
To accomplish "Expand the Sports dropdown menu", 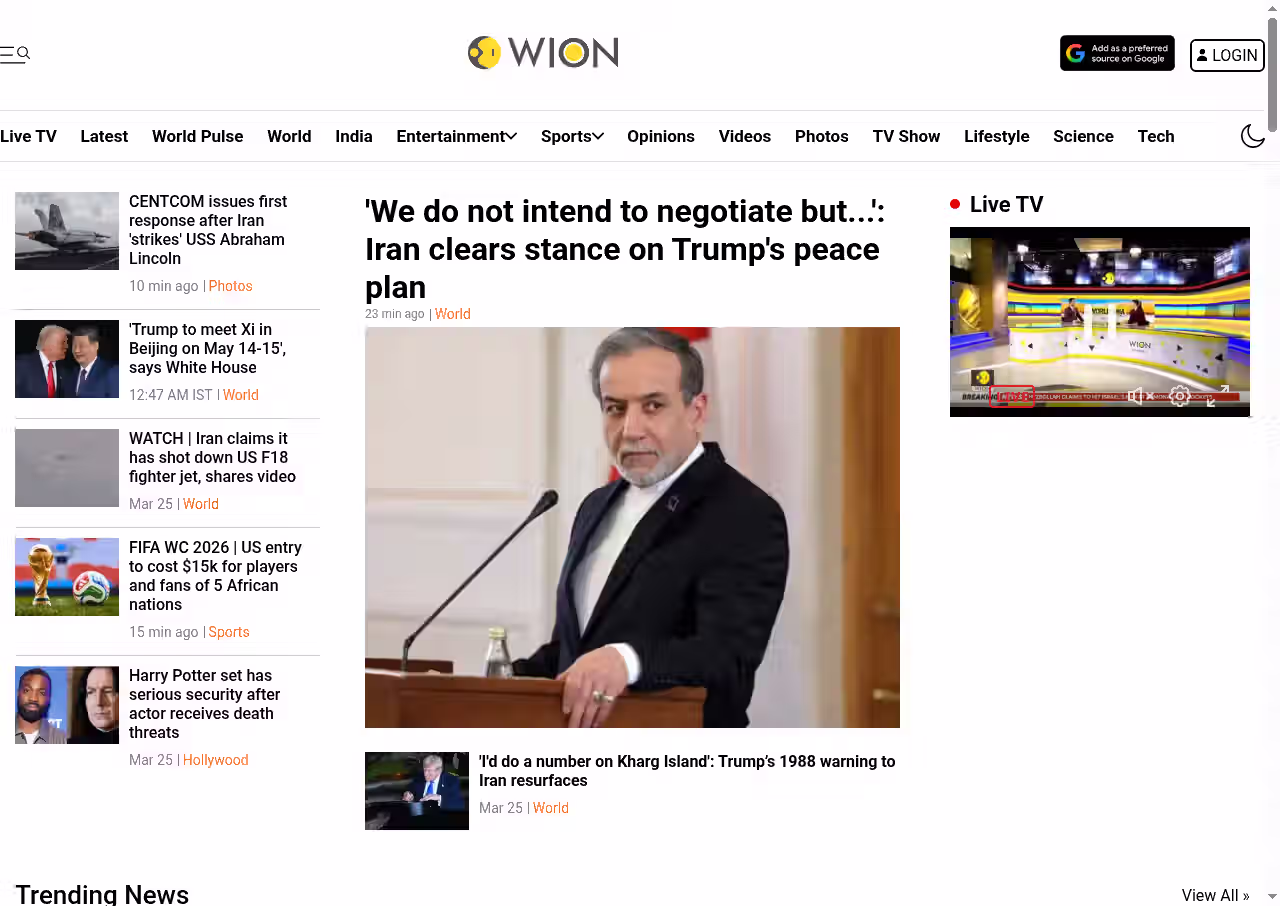I will [572, 136].
